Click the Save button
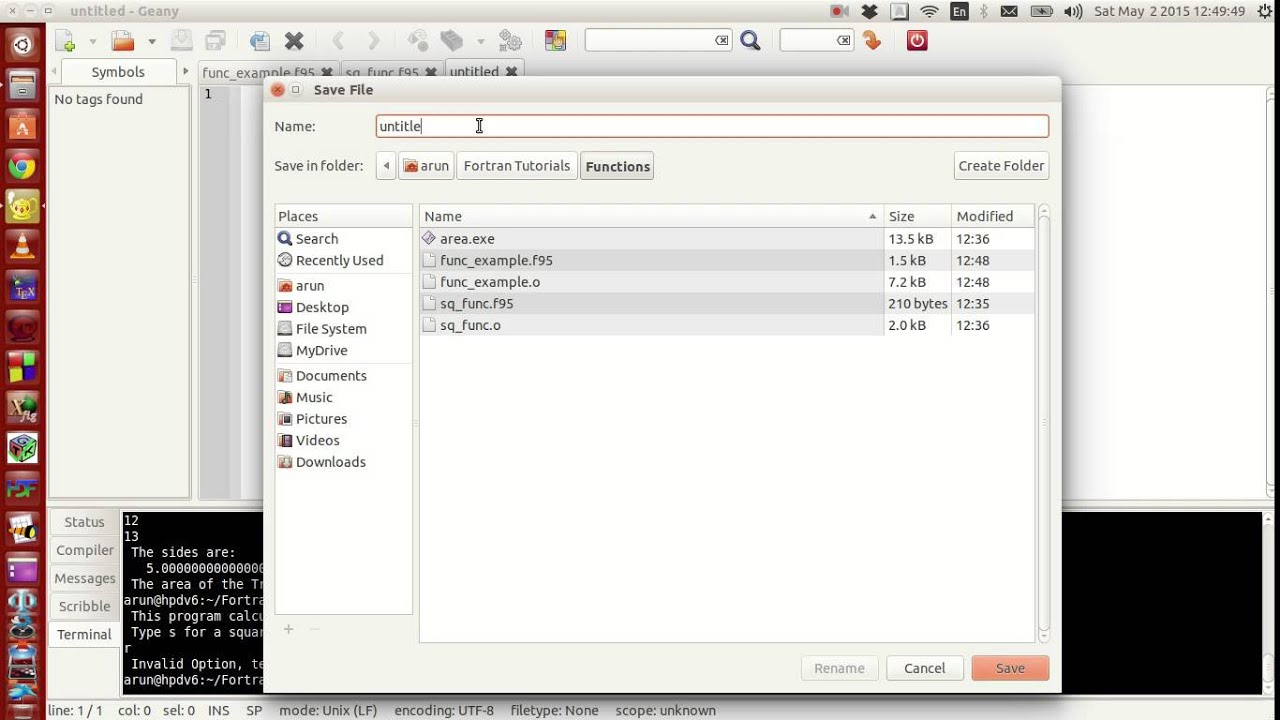 [1010, 668]
